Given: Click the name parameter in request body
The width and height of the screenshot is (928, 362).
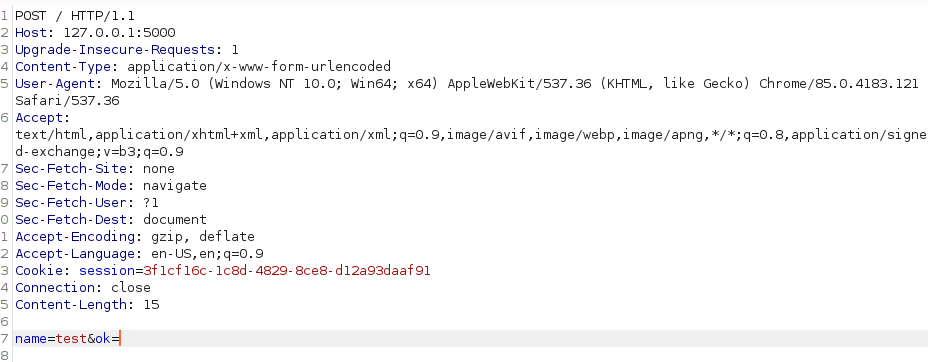Looking at the screenshot, I should (x=31, y=339).
